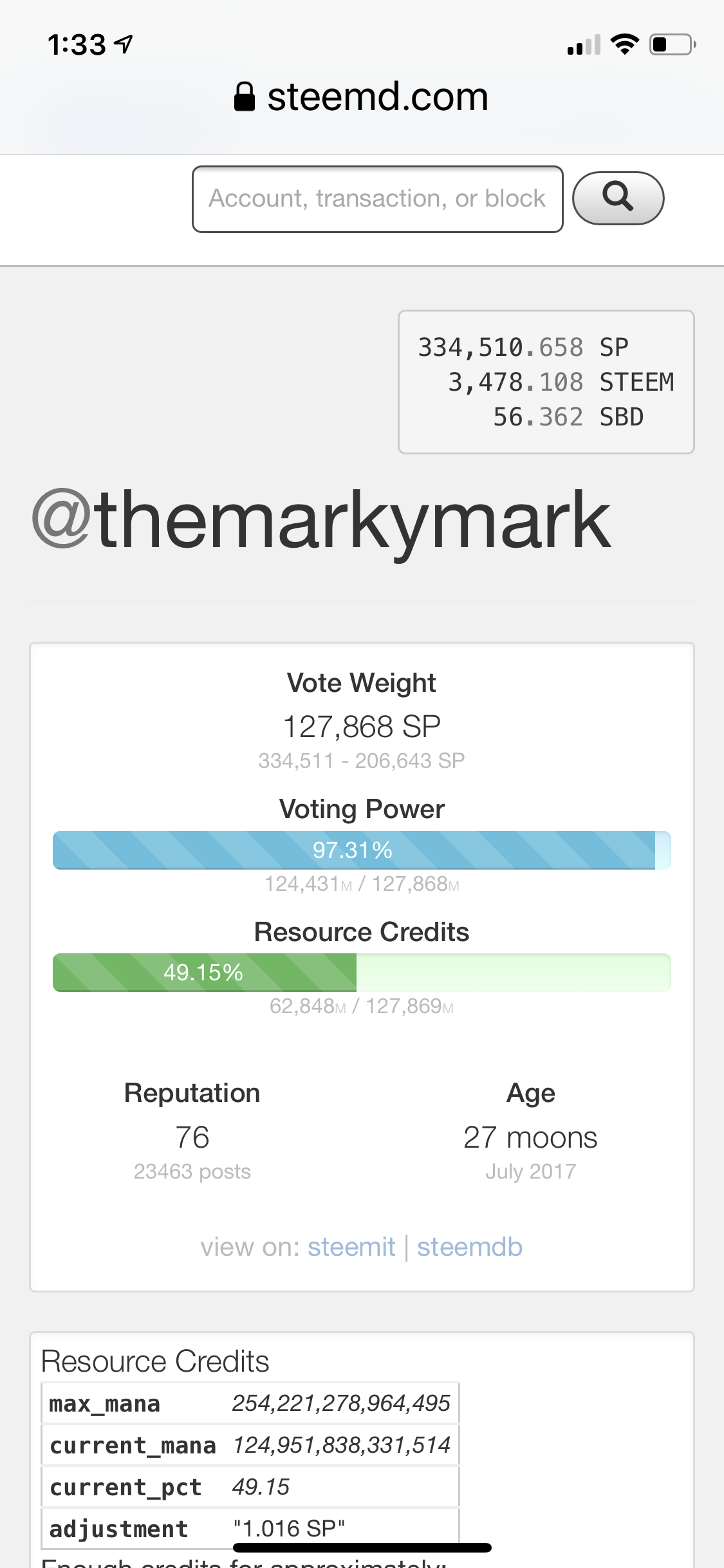
Task: Tap the lock icon beside steemd.com
Action: (245, 97)
